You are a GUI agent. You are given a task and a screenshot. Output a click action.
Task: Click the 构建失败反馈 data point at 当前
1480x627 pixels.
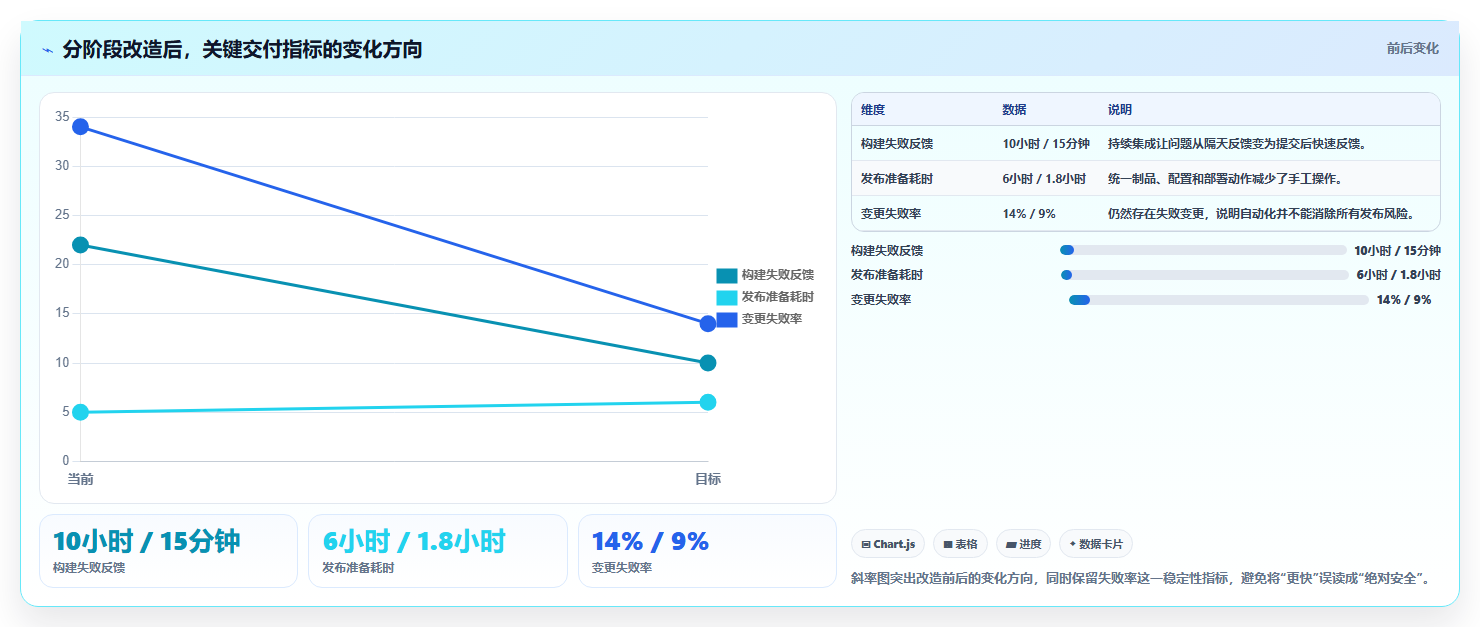(x=81, y=245)
